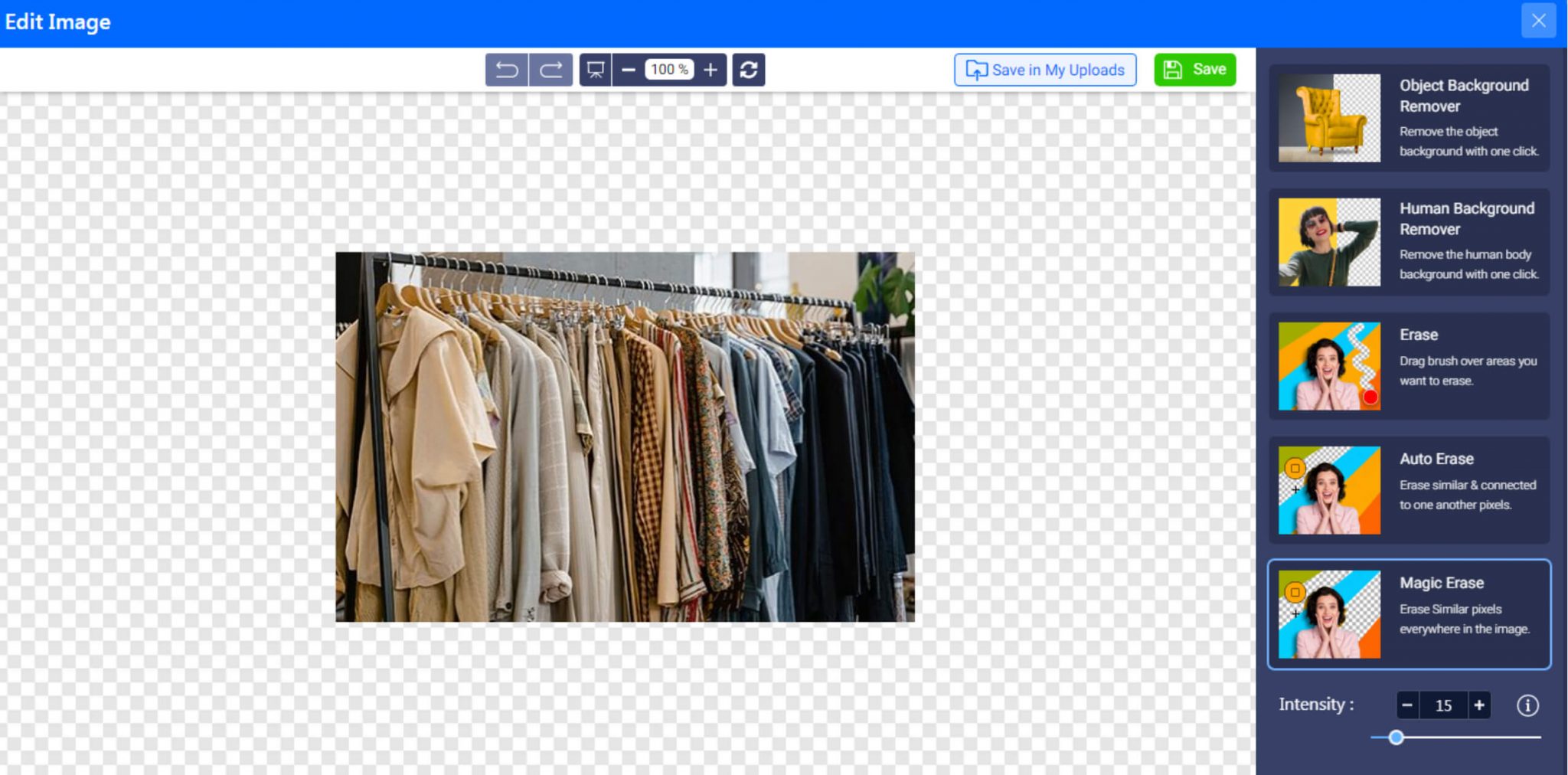The image size is (1568, 775).
Task: Click the zoom percentage field
Action: click(x=668, y=70)
